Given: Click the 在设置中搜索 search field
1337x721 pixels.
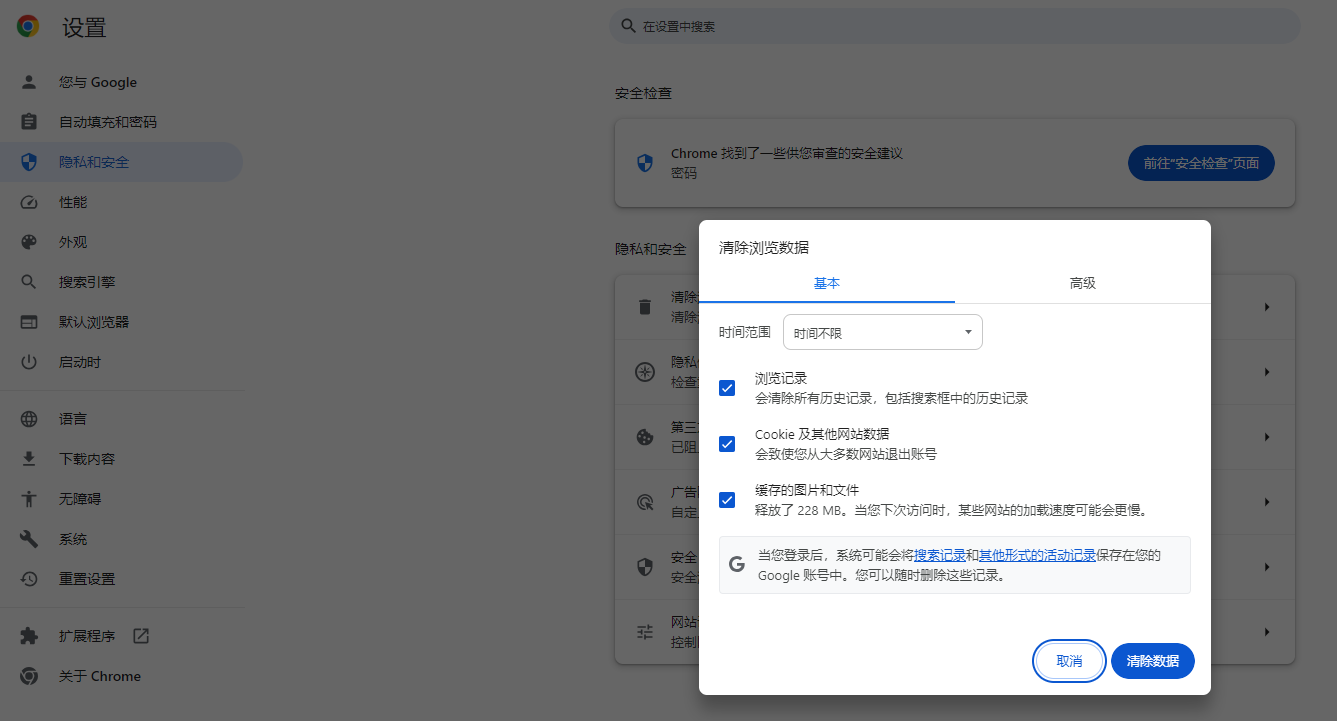Looking at the screenshot, I should click(953, 25).
